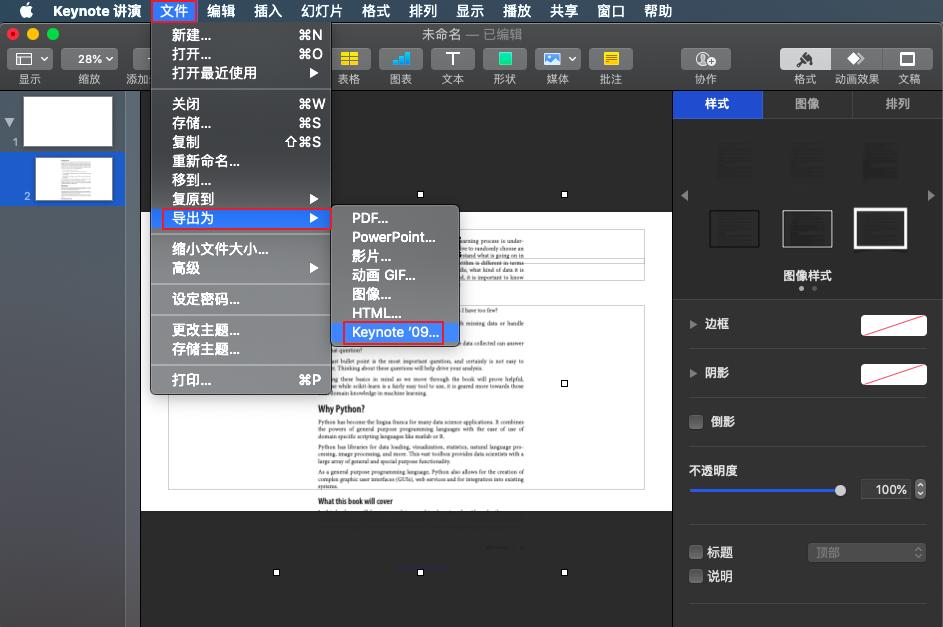Viewport: 943px width, 627px height.
Task: Enable the 说明 caption checkbox
Action: 695,576
